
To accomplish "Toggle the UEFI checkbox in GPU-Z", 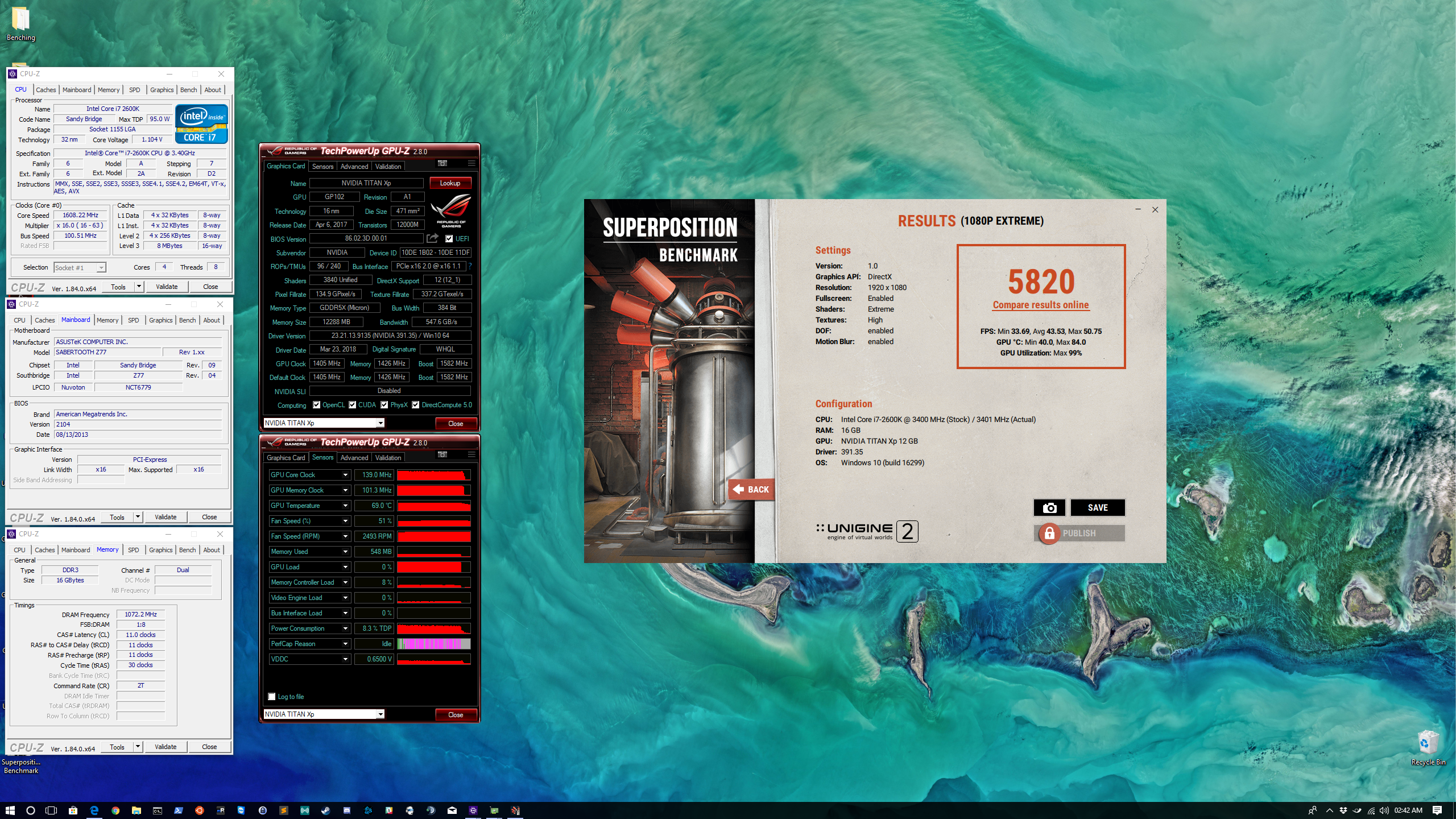I will (449, 239).
